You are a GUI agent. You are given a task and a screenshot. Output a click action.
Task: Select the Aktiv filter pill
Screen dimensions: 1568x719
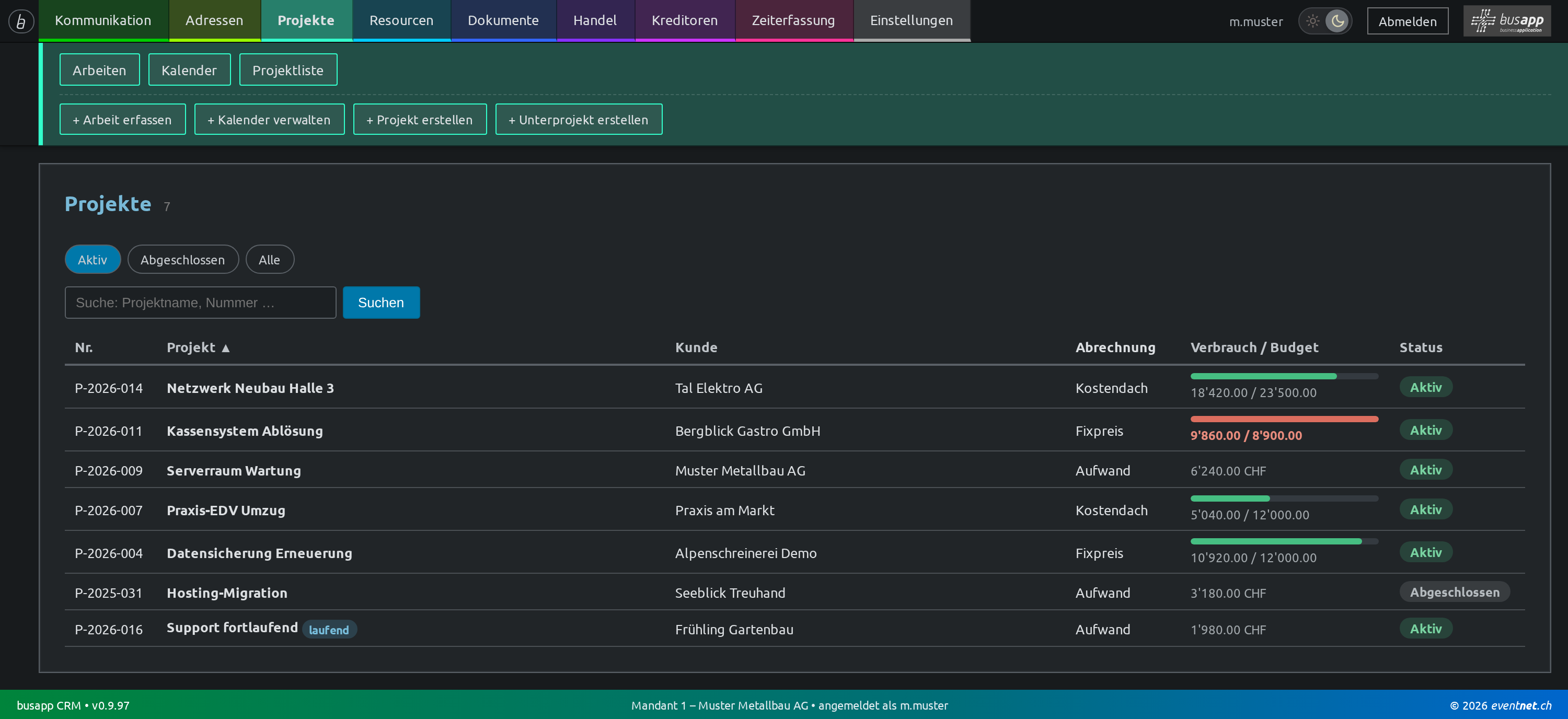[93, 260]
